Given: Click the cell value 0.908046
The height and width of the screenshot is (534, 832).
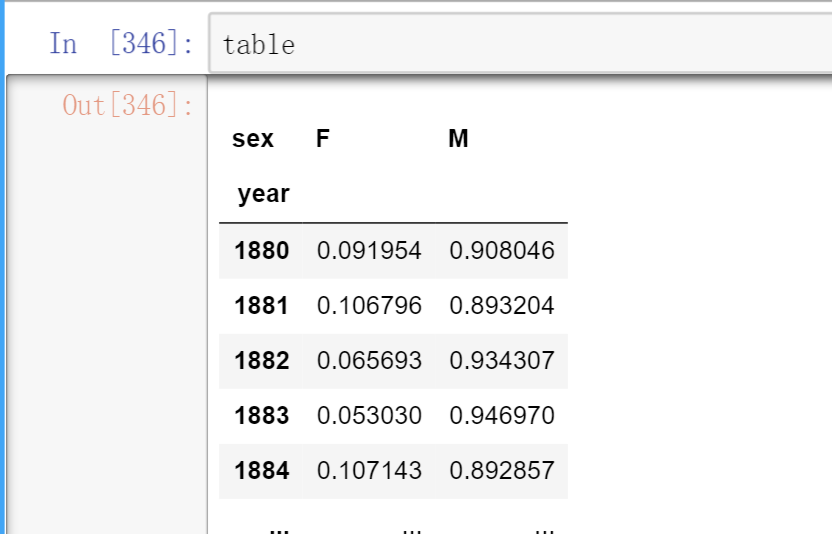Looking at the screenshot, I should (x=502, y=251).
